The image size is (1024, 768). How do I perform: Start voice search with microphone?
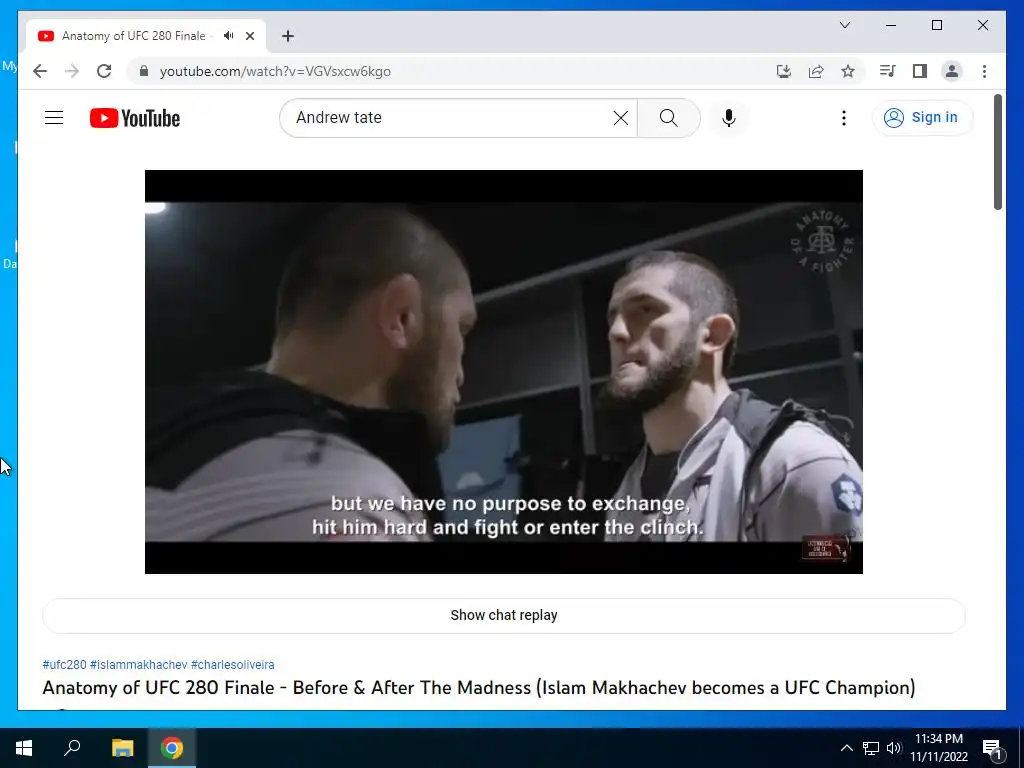(729, 118)
